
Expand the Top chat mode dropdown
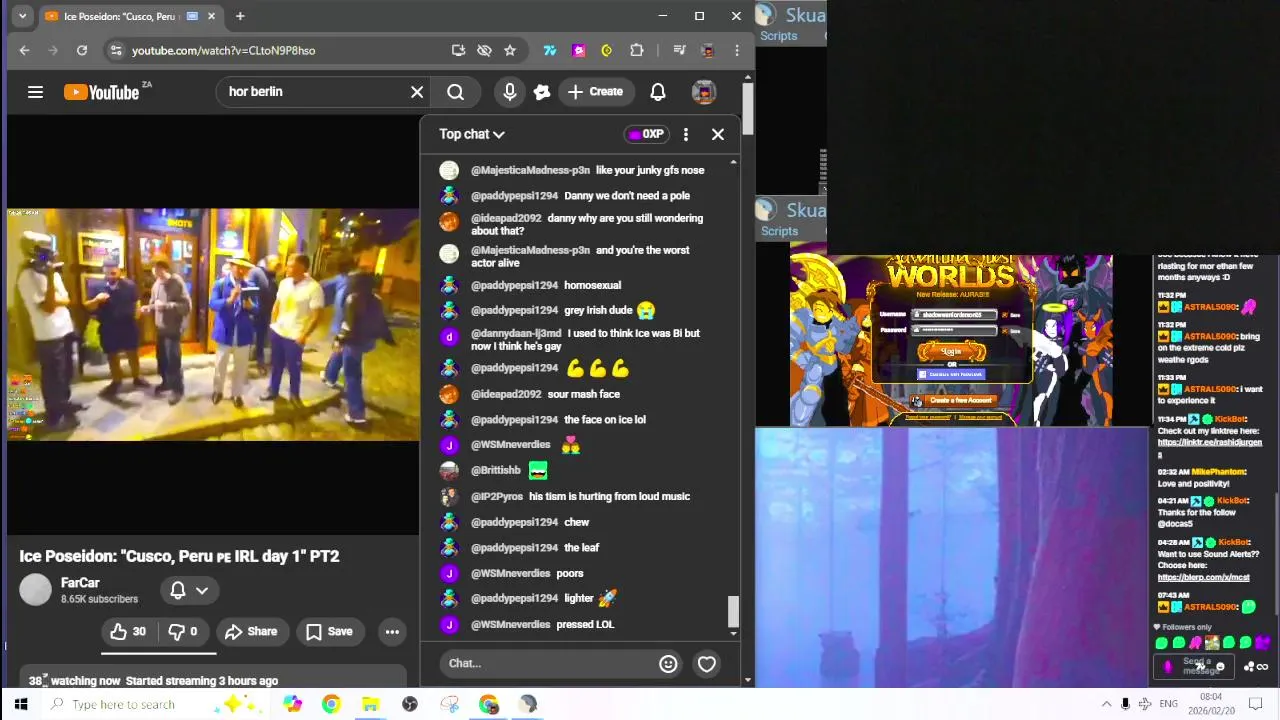click(472, 134)
